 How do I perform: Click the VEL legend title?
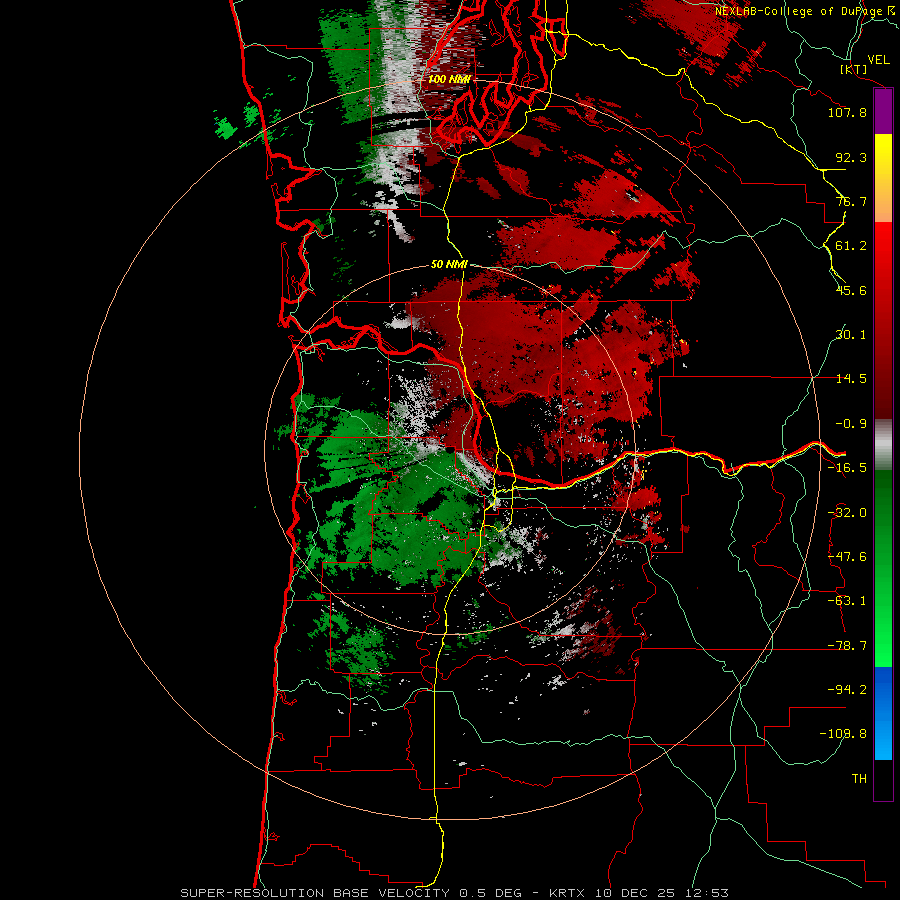pos(878,60)
